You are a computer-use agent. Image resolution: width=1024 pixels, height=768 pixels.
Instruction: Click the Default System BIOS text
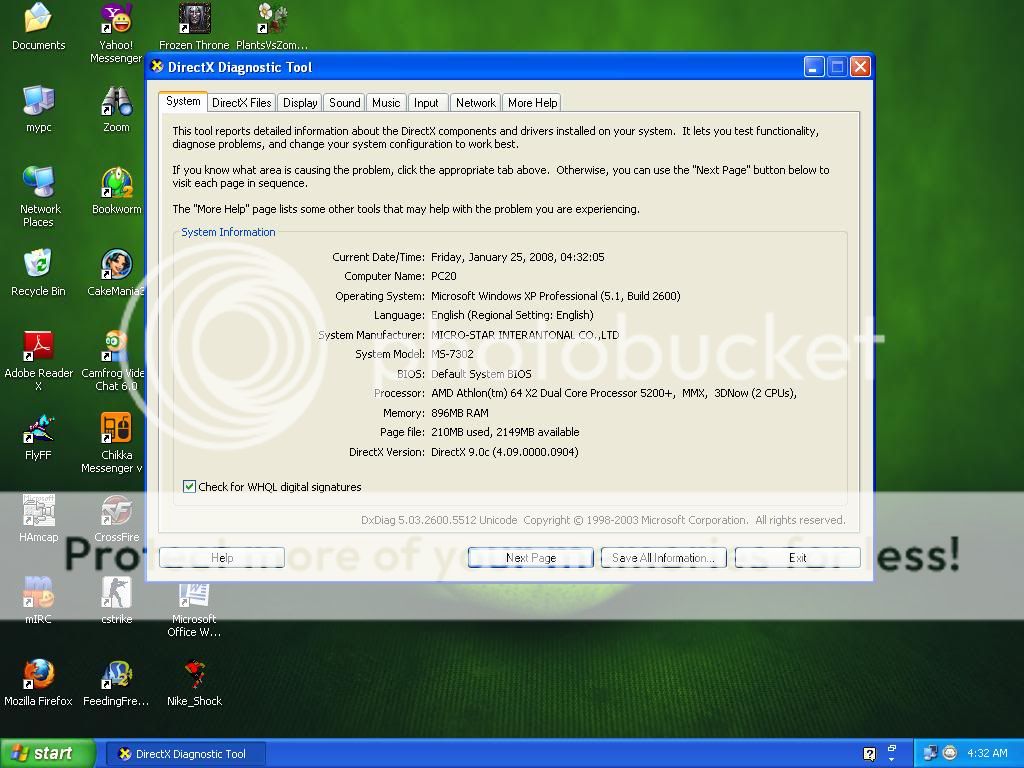481,374
